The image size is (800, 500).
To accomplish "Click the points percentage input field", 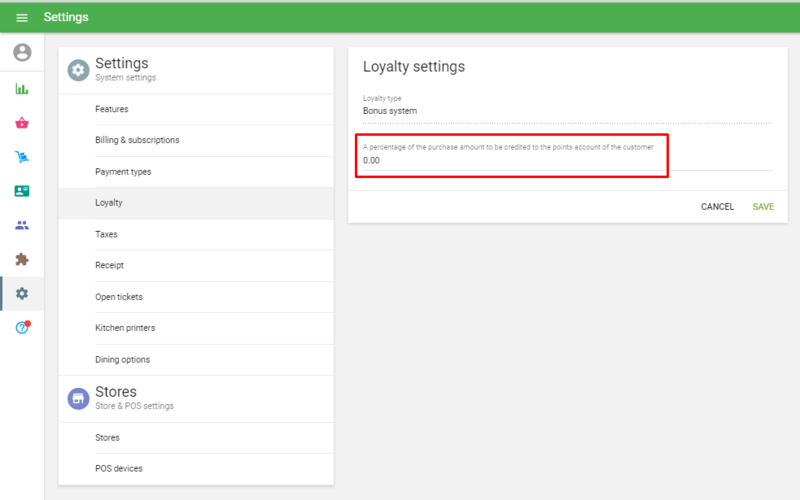I will [x=512, y=160].
